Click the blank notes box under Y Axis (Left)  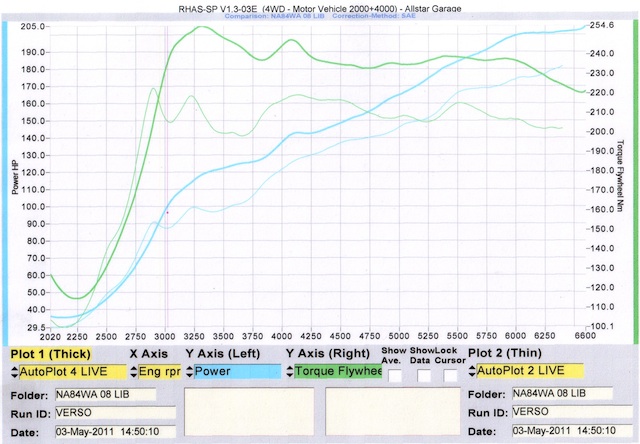click(x=249, y=412)
